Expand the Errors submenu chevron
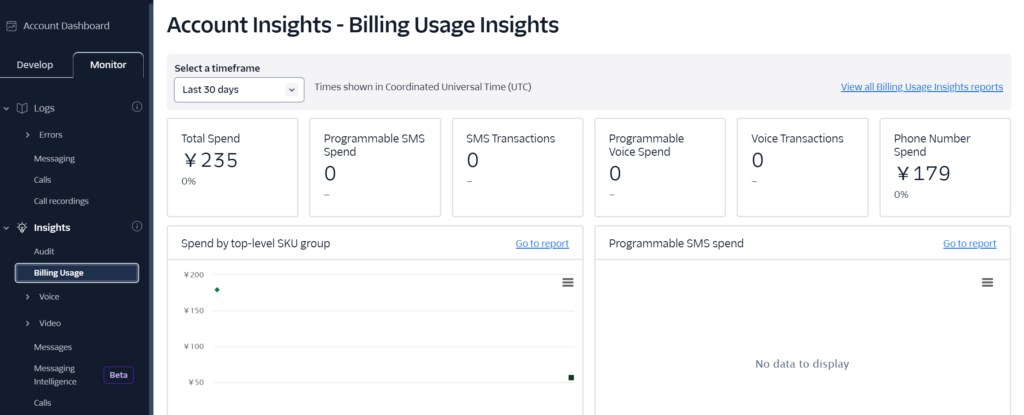Screen dimensions: 1024x415 point(28,135)
